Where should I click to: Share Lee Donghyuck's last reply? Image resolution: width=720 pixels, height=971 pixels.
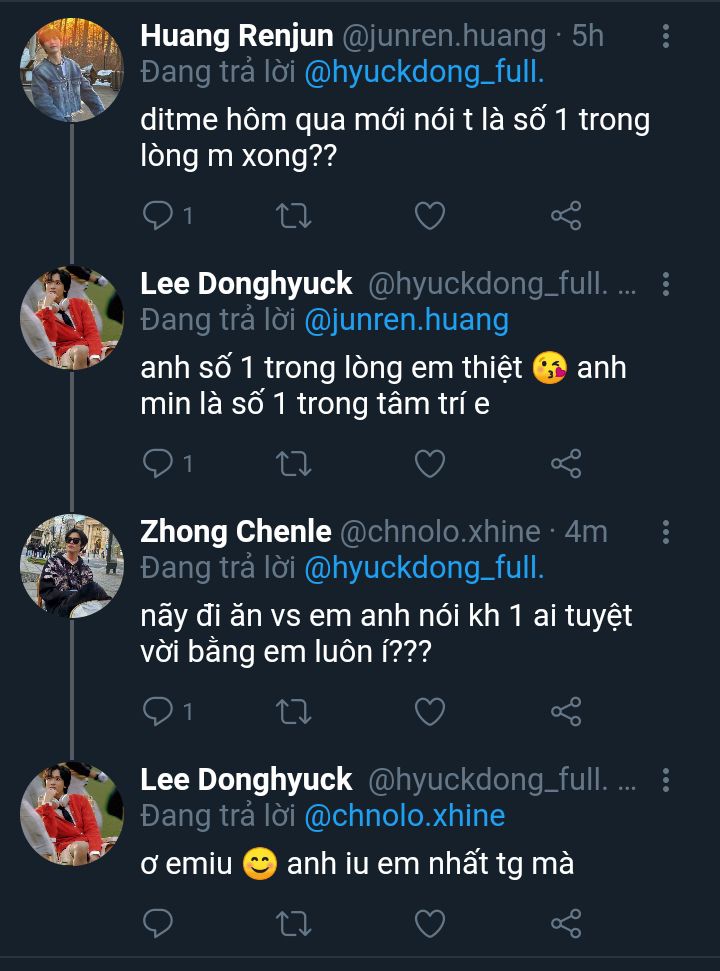[566, 921]
